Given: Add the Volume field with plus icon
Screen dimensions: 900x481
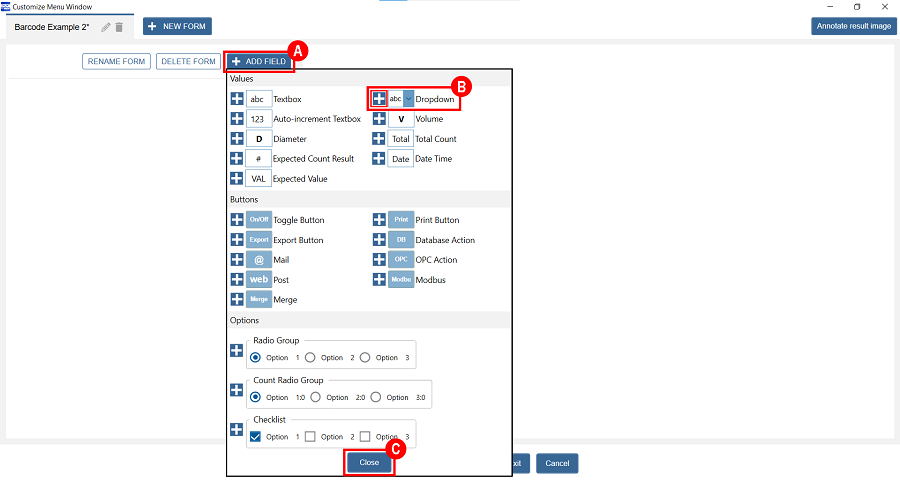Looking at the screenshot, I should click(x=379, y=119).
